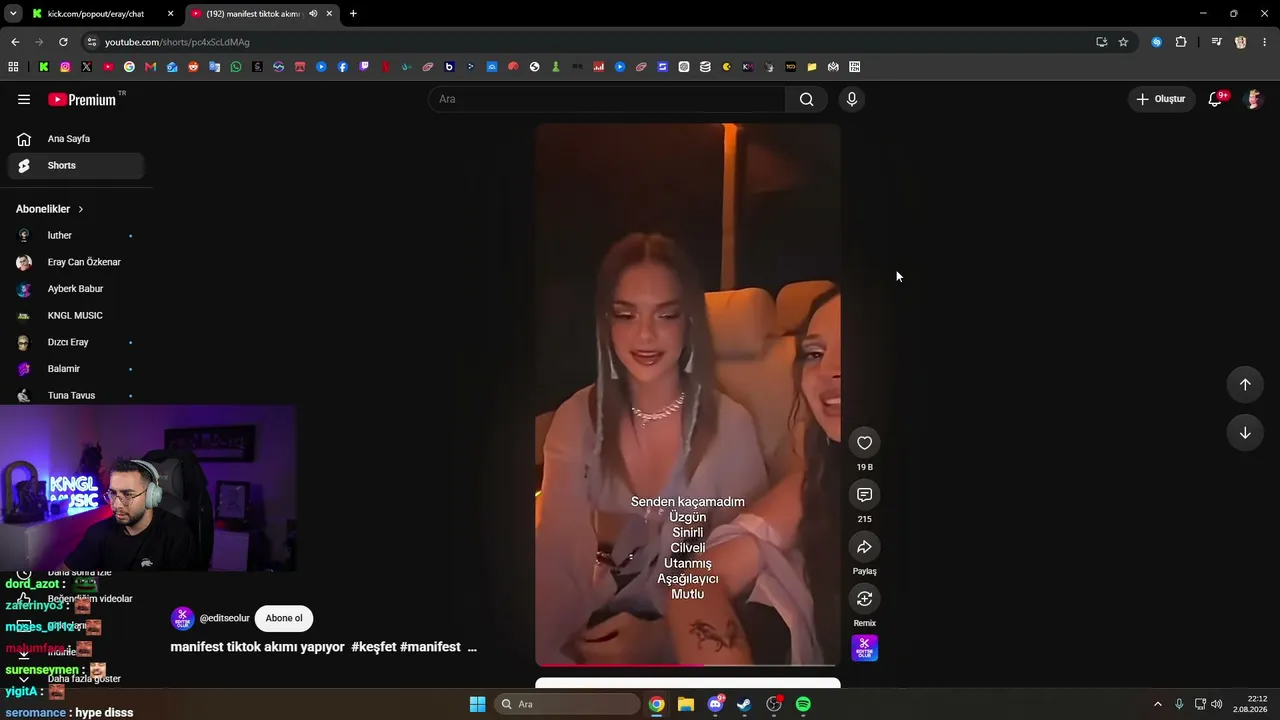
Task: Click the Abone ol subscribe button
Action: (x=284, y=618)
